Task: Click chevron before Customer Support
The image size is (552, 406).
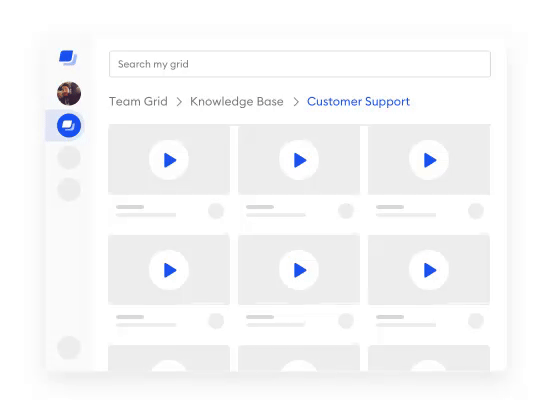Action: click(296, 102)
